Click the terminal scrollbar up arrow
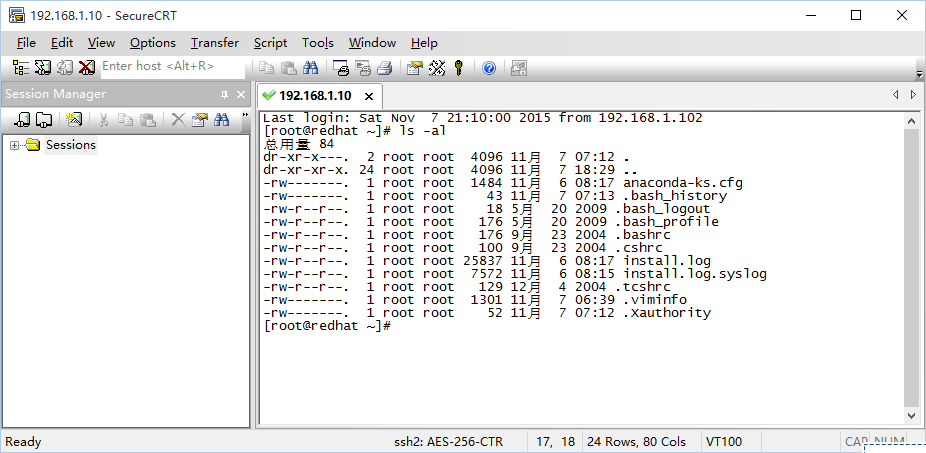 [x=911, y=119]
